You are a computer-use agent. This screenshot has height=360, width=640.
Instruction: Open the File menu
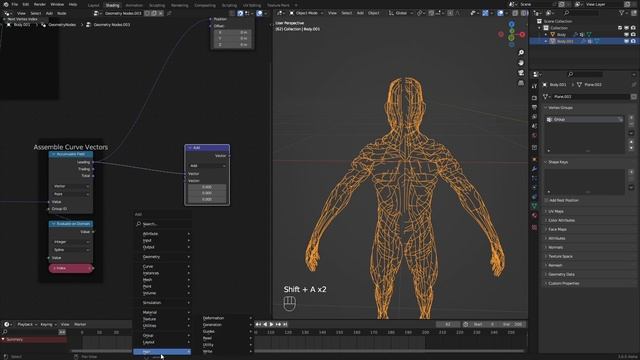15,4
